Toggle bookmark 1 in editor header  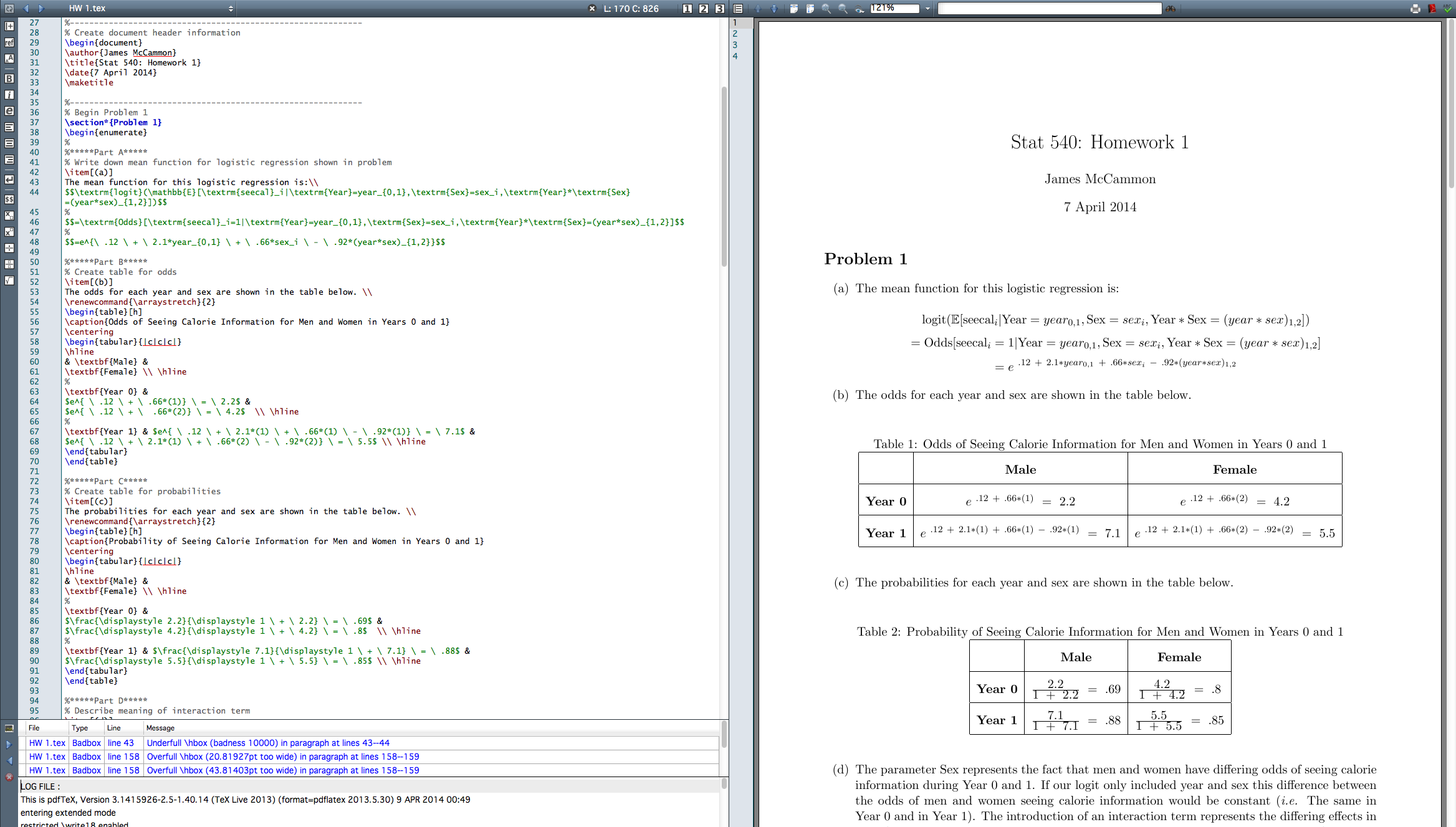pyautogui.click(x=687, y=9)
